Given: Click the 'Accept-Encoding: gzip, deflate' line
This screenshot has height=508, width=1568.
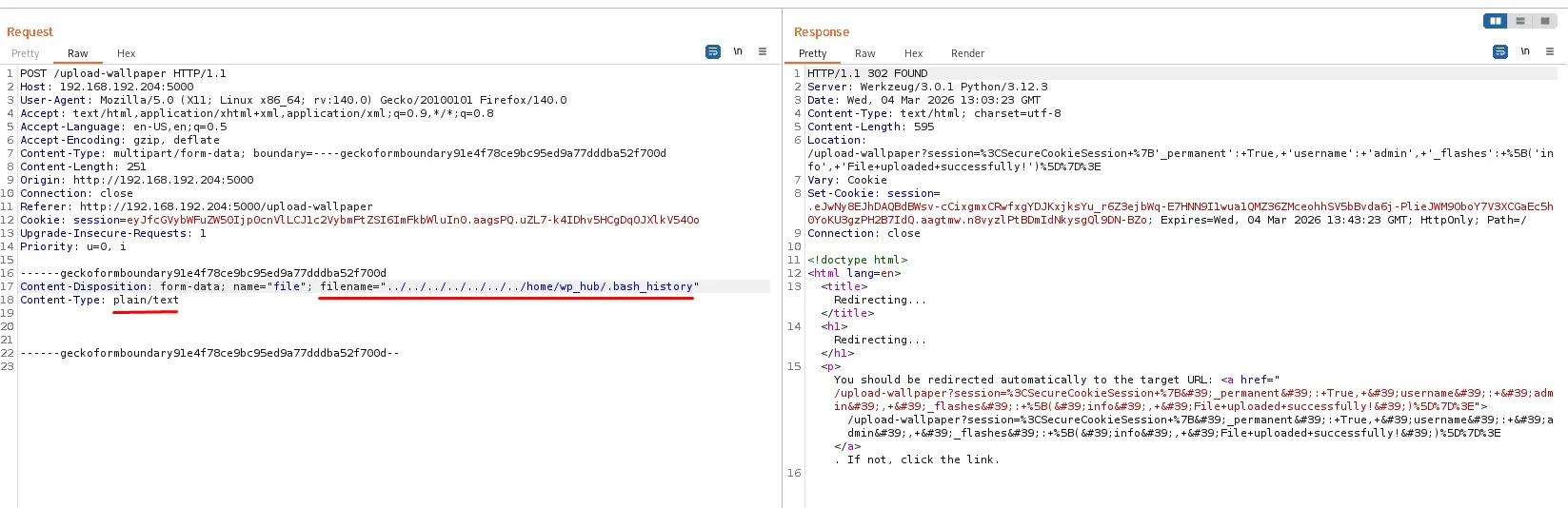Looking at the screenshot, I should 120,140.
